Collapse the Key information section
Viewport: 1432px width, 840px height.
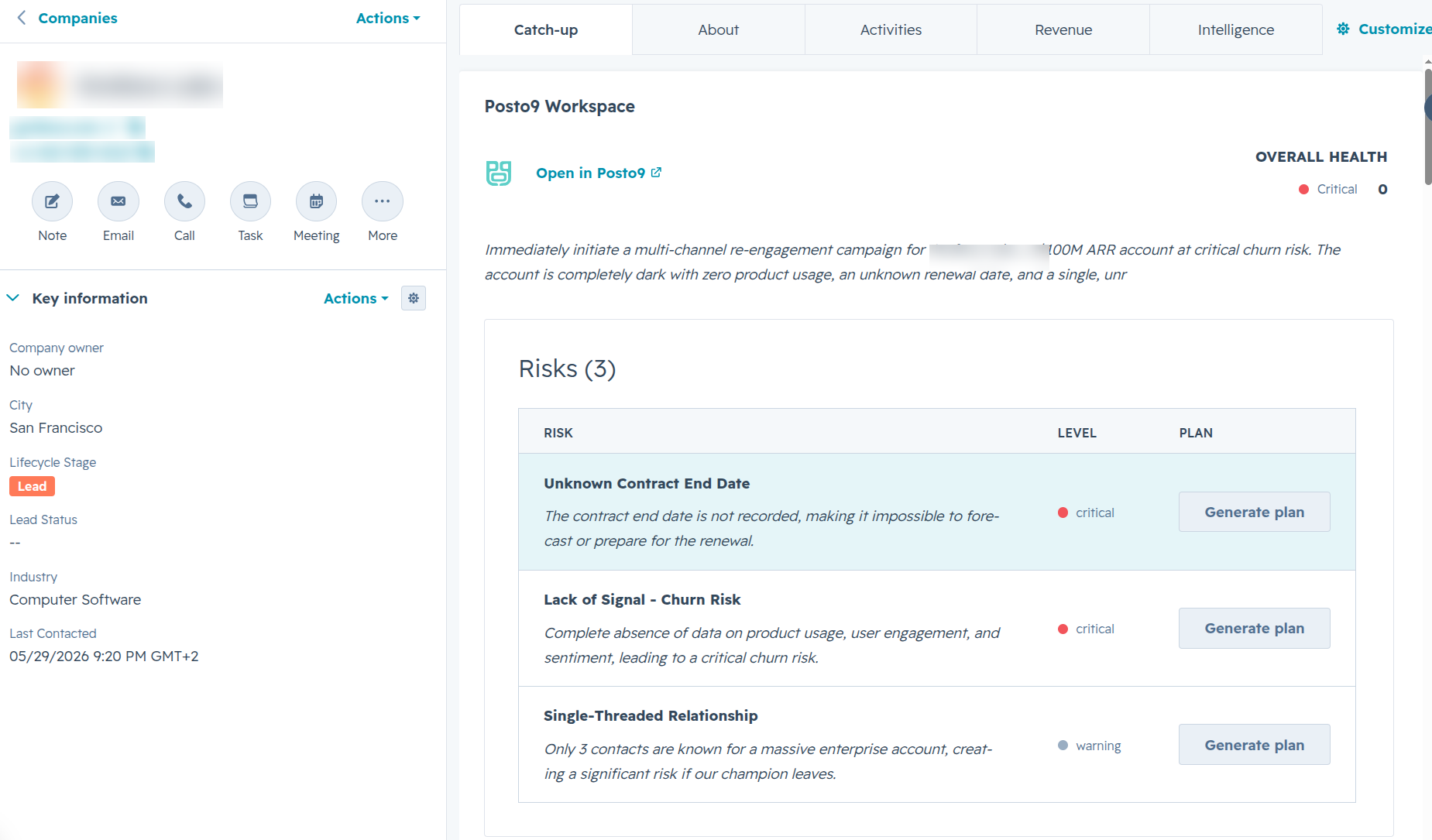[13, 298]
